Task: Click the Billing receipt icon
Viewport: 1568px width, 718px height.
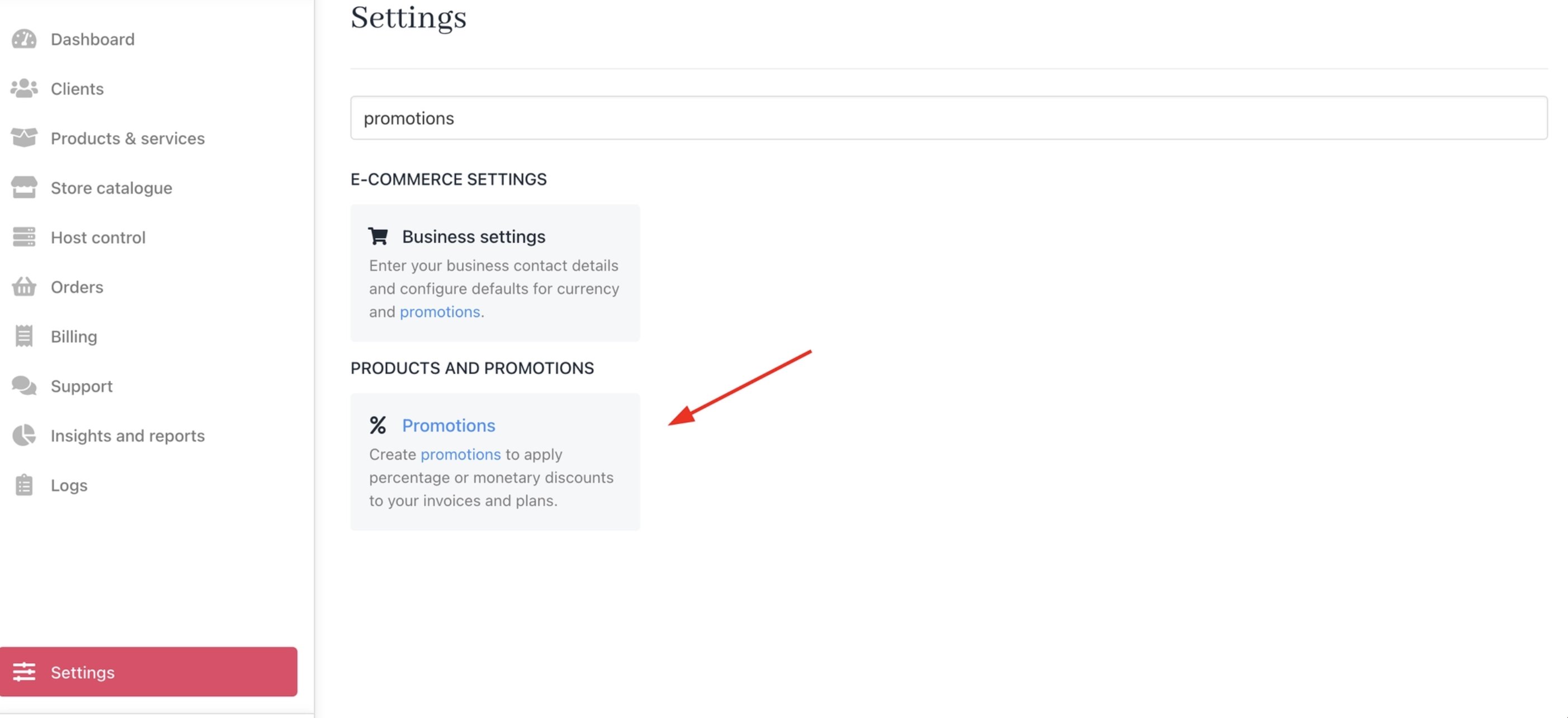Action: point(25,336)
